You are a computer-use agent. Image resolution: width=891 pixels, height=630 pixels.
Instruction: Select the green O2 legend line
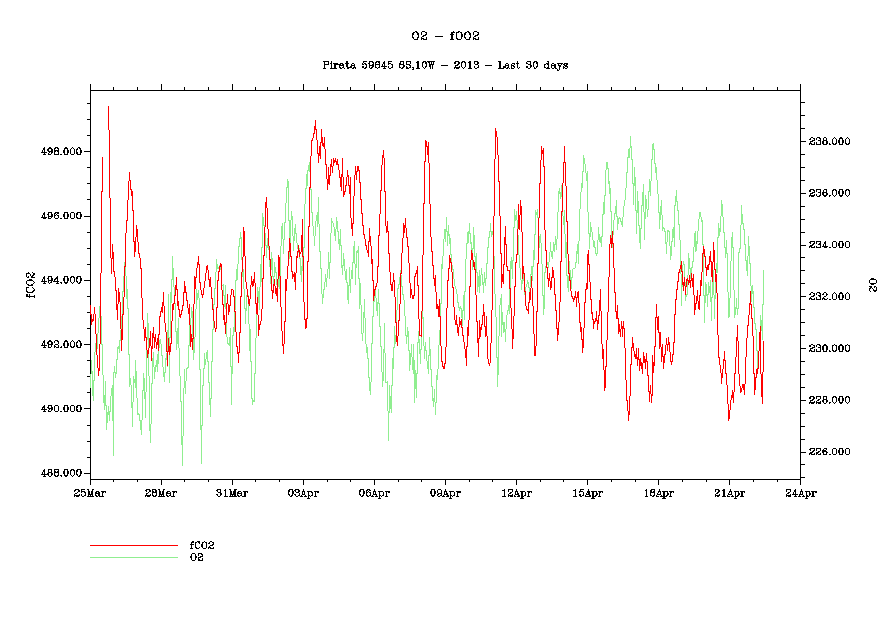click(x=133, y=557)
